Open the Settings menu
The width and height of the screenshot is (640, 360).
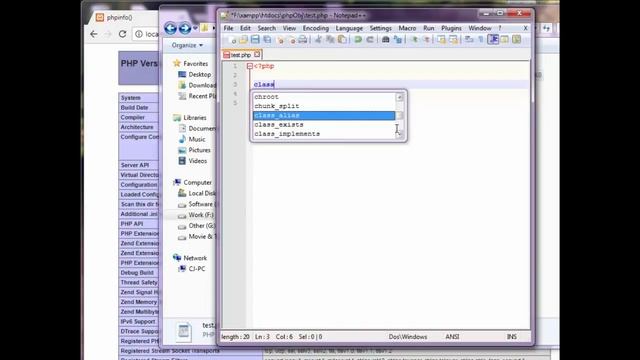pos(380,28)
